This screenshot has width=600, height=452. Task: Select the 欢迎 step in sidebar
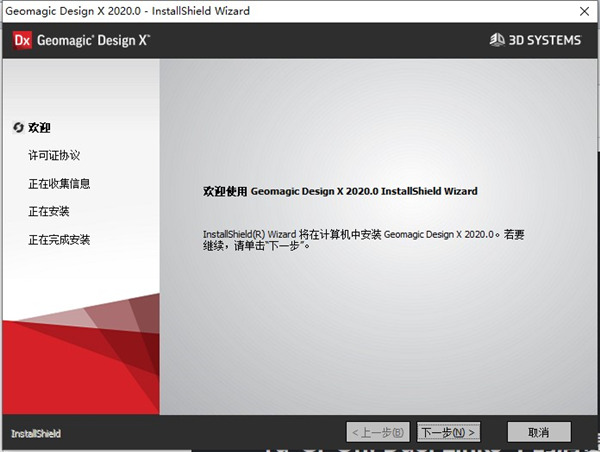pos(39,128)
